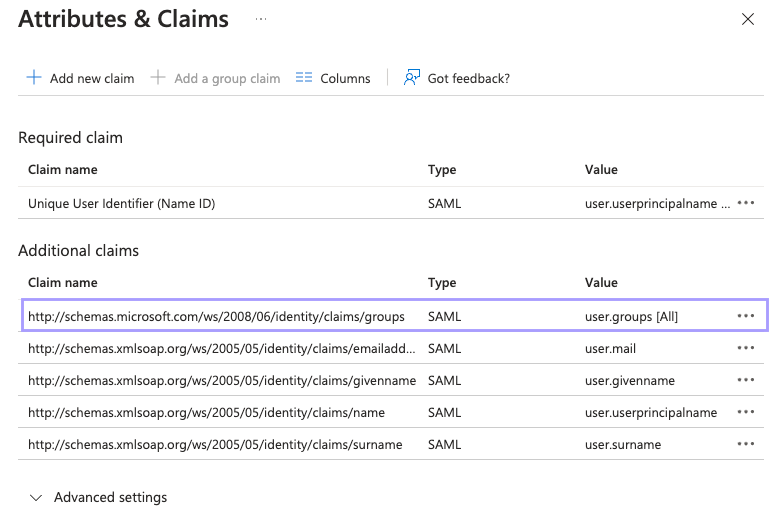Screen dimensions: 780x517
Task: Click the Claim name header under Required claim
Action: pyautogui.click(x=63, y=170)
